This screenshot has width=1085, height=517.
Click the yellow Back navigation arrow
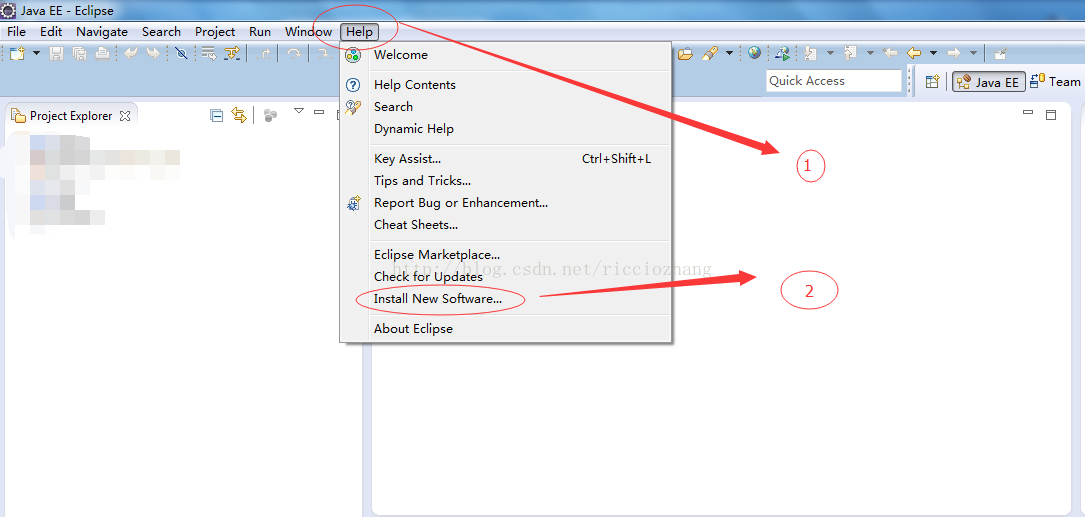click(x=914, y=53)
